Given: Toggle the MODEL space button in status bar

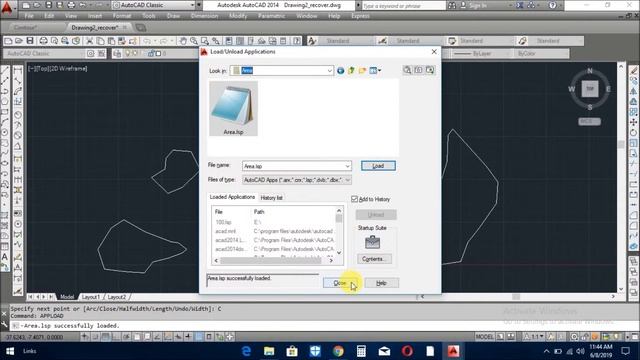Looking at the screenshot, I should (x=484, y=337).
